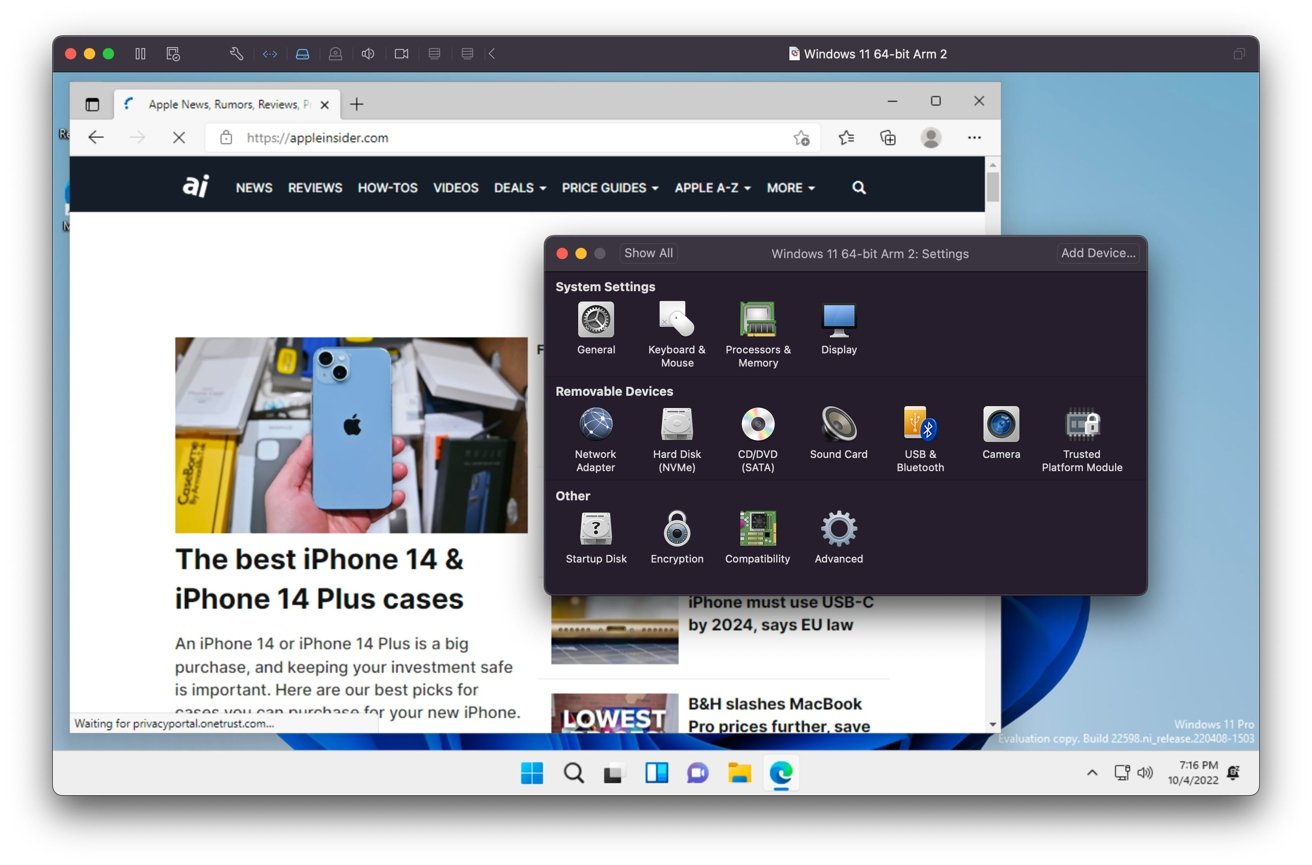Open the Windows Start menu

pos(532,772)
